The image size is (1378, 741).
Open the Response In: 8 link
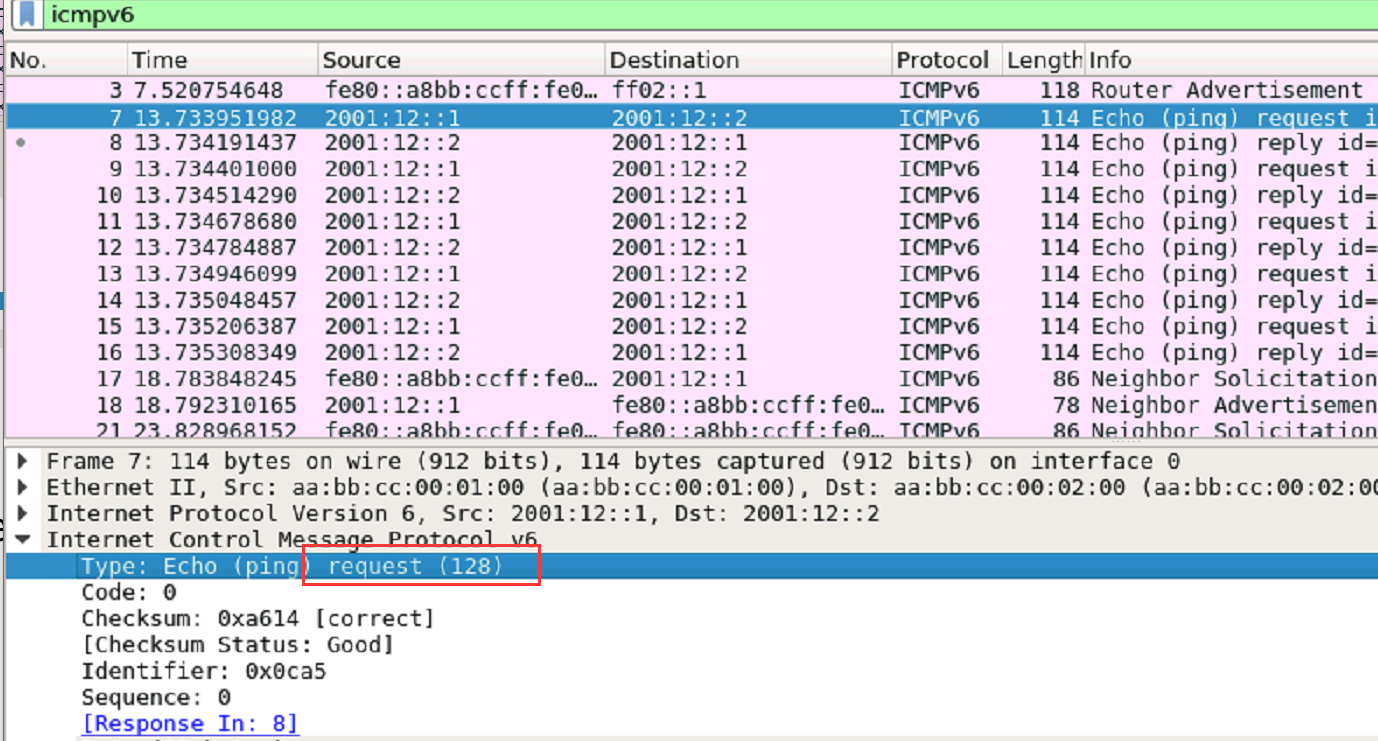coord(190,723)
